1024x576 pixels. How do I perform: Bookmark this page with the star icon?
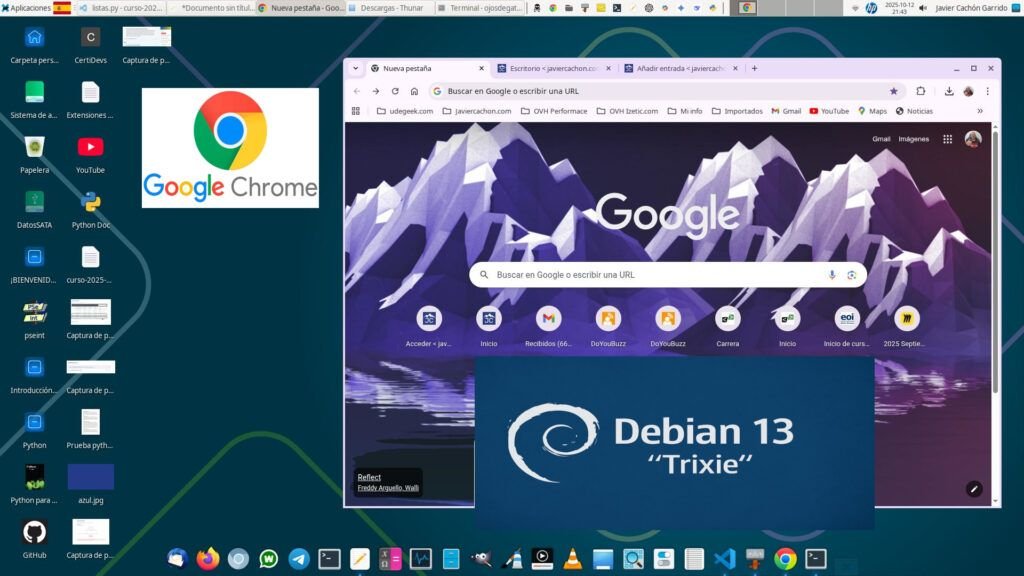click(893, 91)
